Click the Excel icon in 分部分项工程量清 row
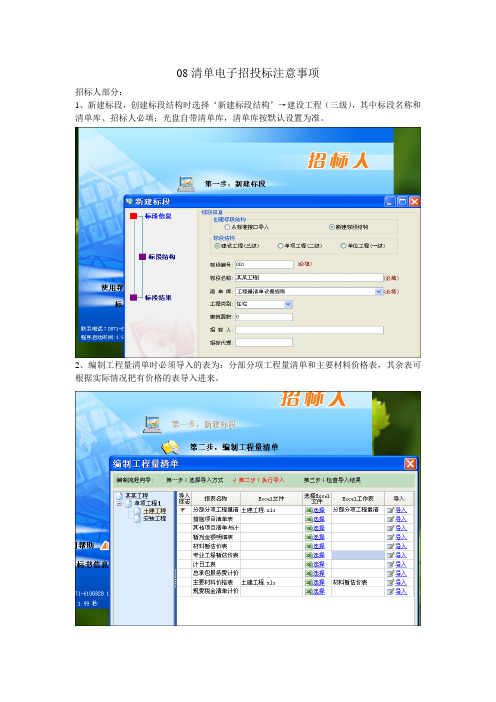The width and height of the screenshot is (496, 702). coord(308,510)
